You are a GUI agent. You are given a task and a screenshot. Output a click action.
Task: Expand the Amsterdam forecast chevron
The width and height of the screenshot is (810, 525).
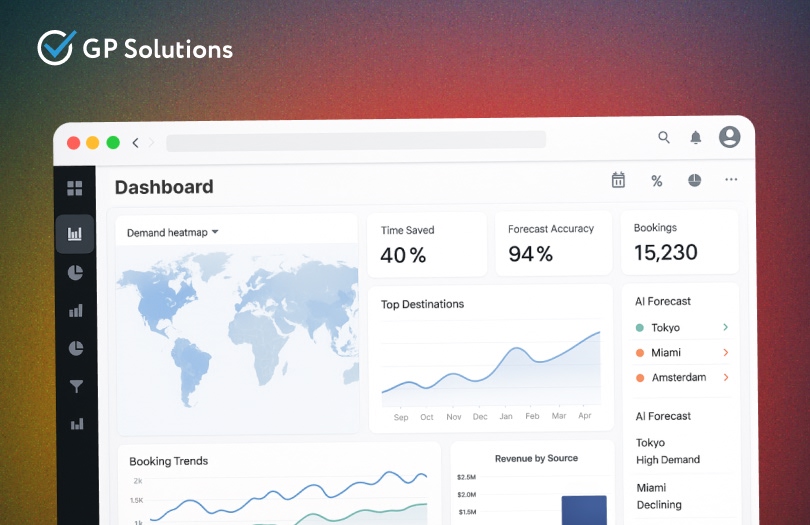click(726, 377)
